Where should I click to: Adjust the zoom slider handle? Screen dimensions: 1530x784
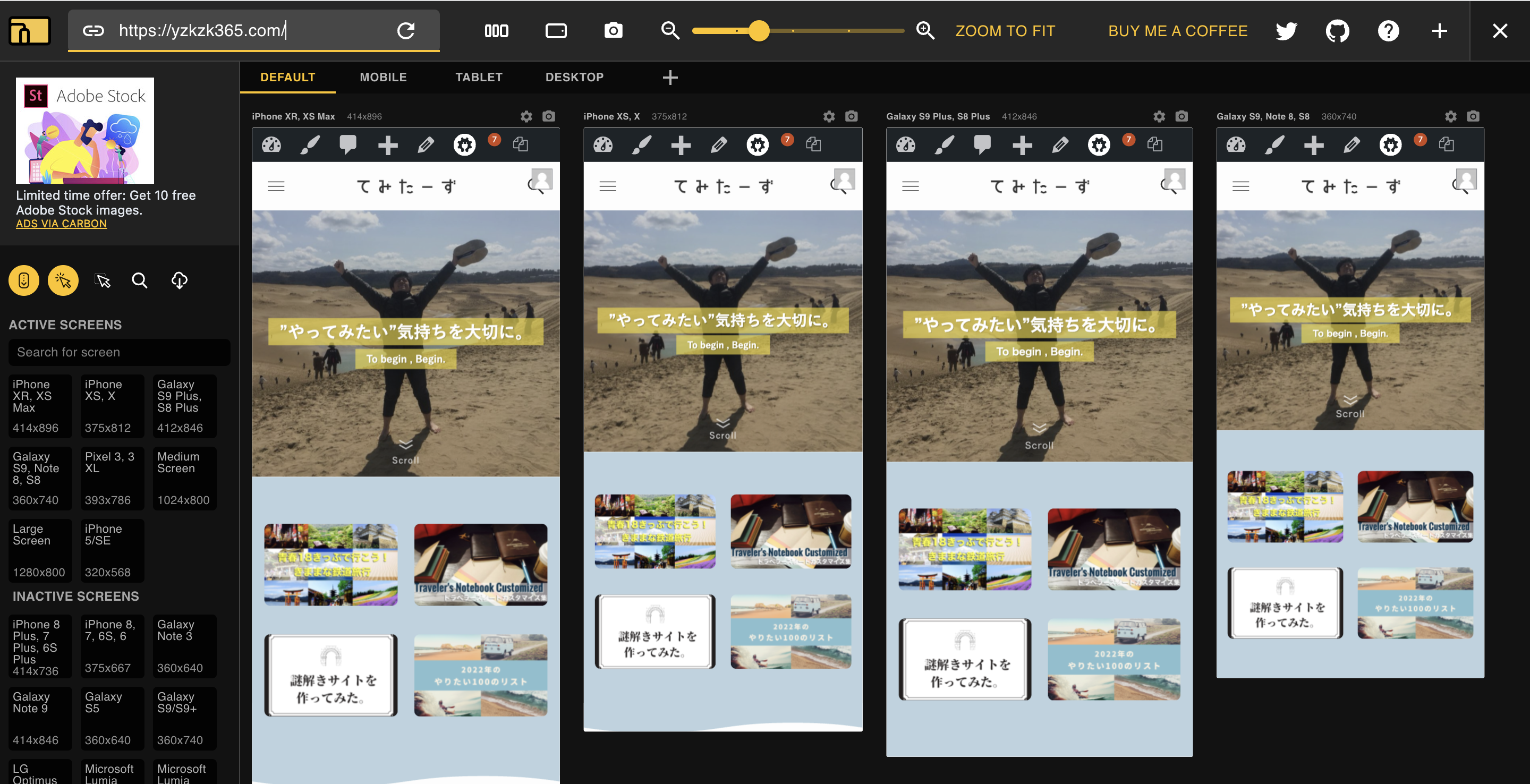coord(759,31)
